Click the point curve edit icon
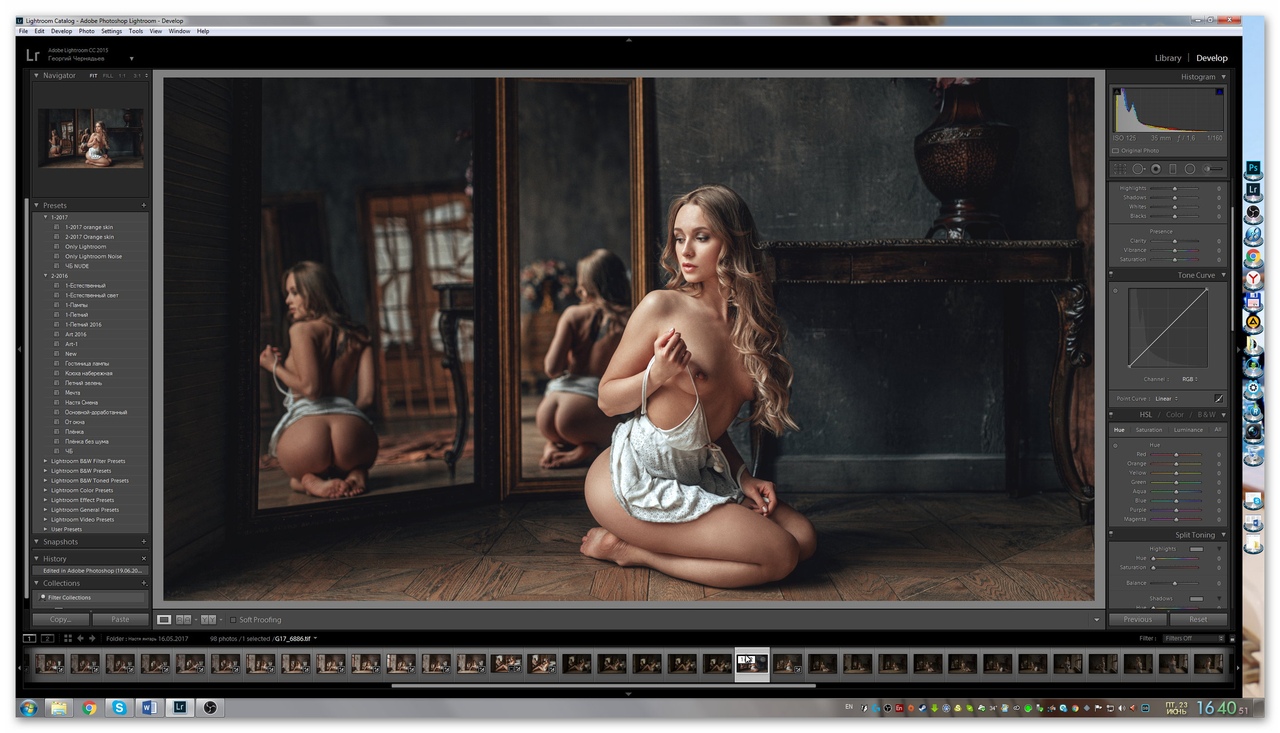 coord(1218,398)
